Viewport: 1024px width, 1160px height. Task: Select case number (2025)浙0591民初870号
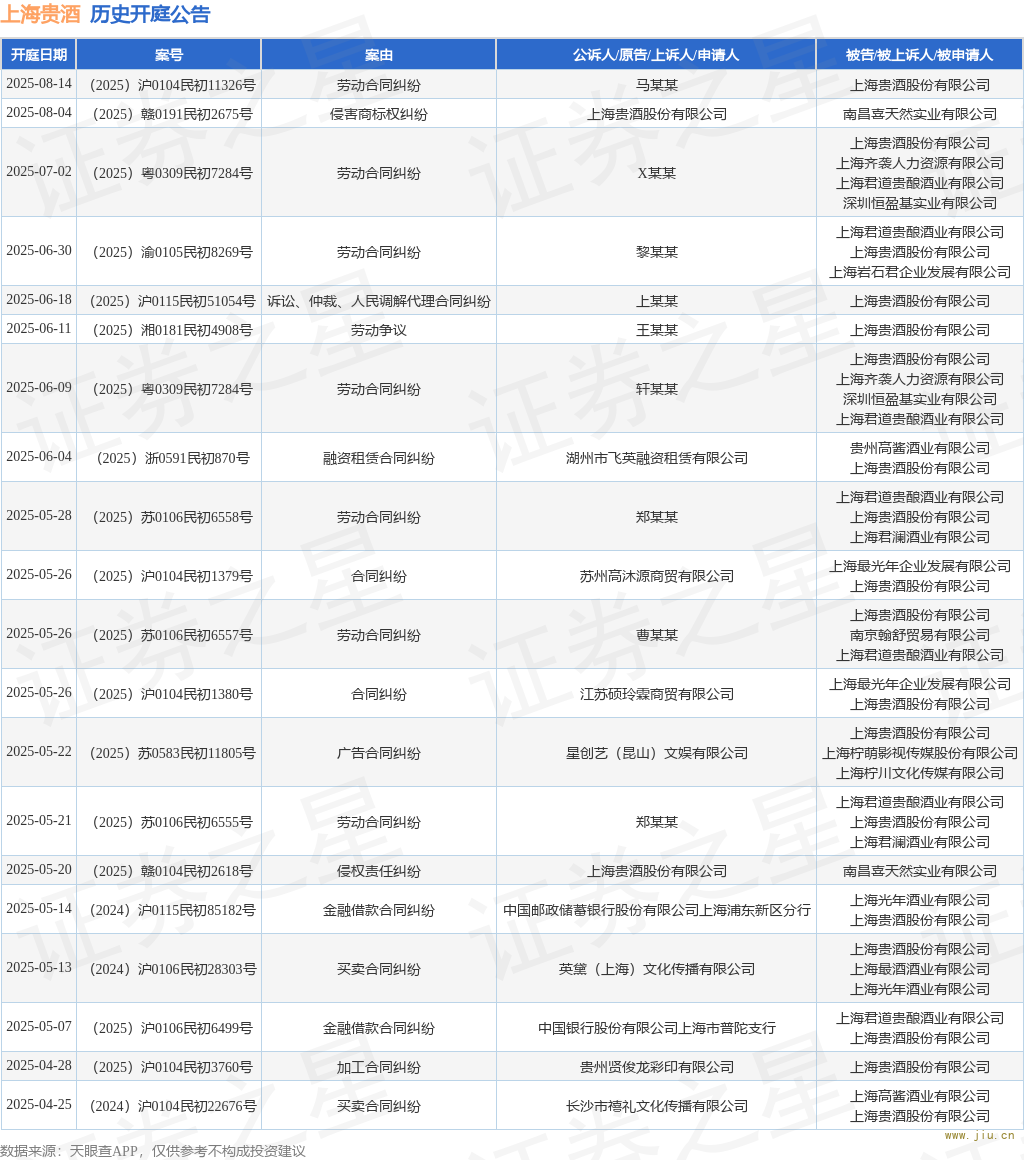pyautogui.click(x=172, y=458)
